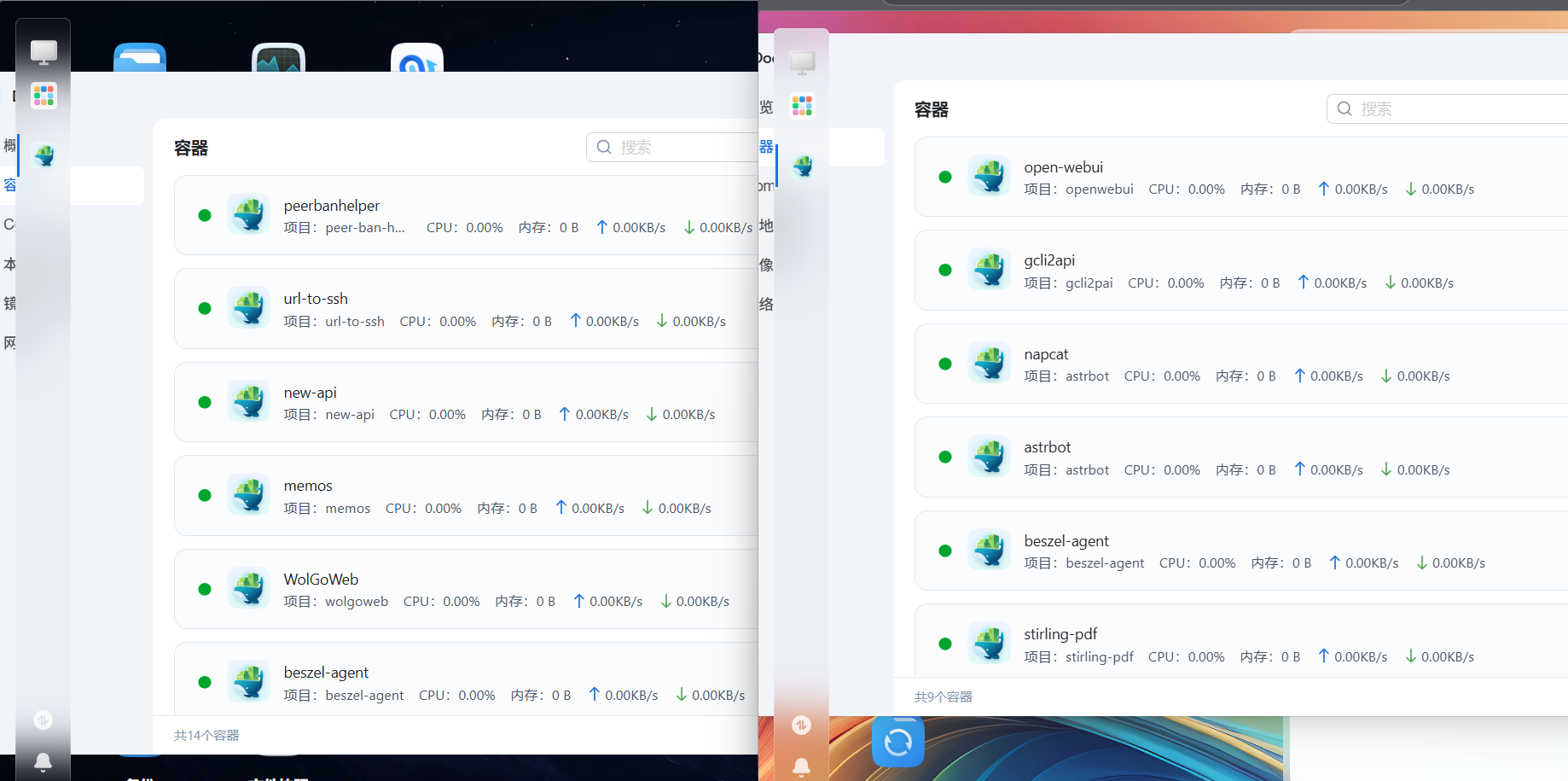Click the desktop monitor icon in right window dock

pyautogui.click(x=802, y=62)
